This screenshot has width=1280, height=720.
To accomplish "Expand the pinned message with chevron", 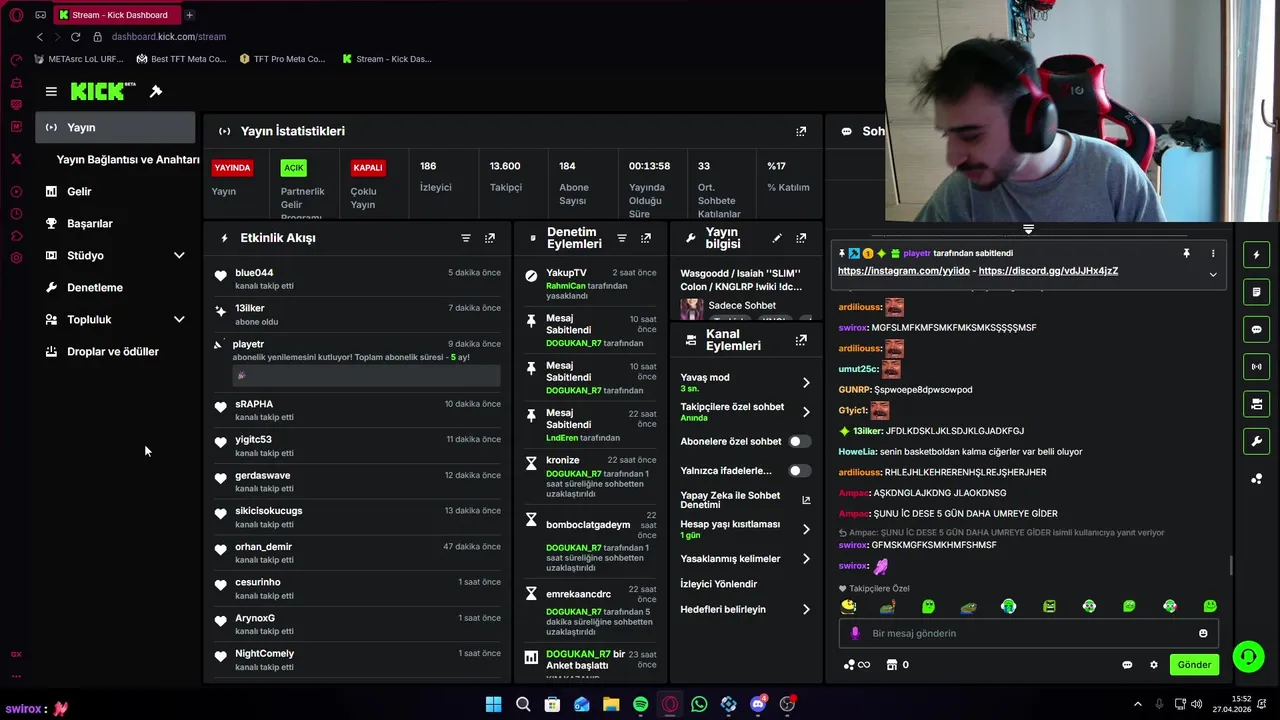I will click(1213, 274).
